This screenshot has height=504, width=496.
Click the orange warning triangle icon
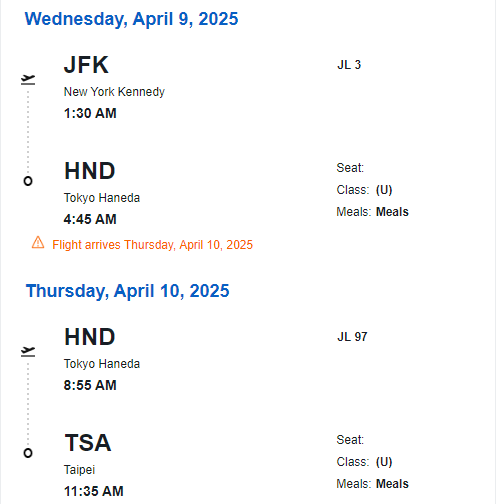[38, 243]
